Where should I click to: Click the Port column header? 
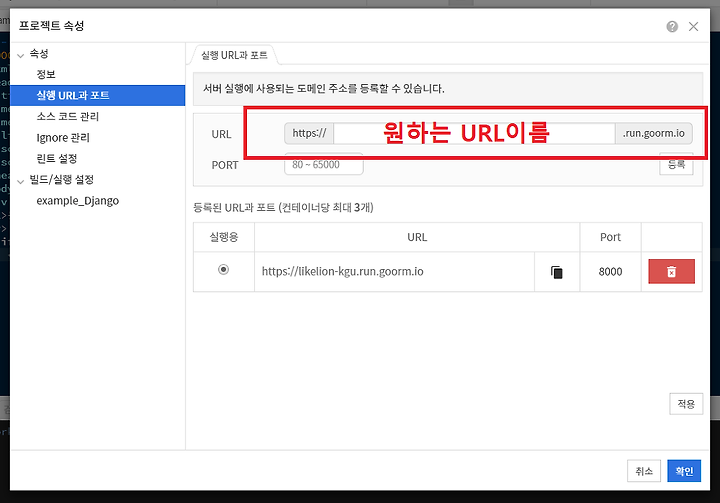pos(610,237)
